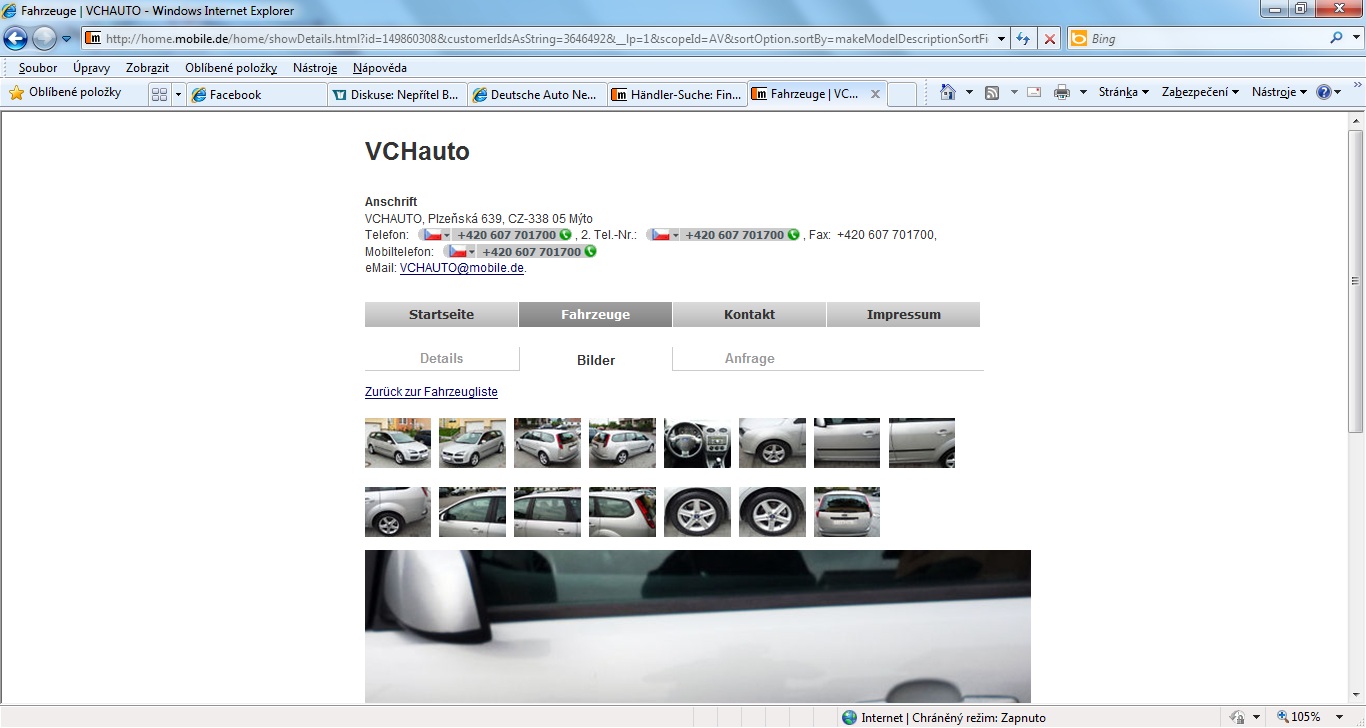This screenshot has width=1366, height=728.
Task: Open the VCHAUTO@mobile.de email link
Action: (461, 268)
